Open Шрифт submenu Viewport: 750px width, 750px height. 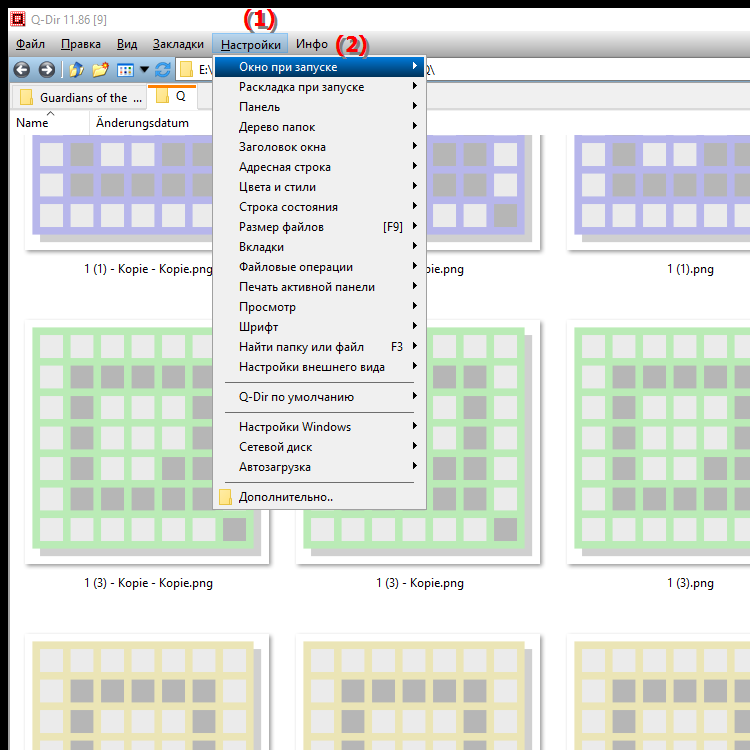320,327
